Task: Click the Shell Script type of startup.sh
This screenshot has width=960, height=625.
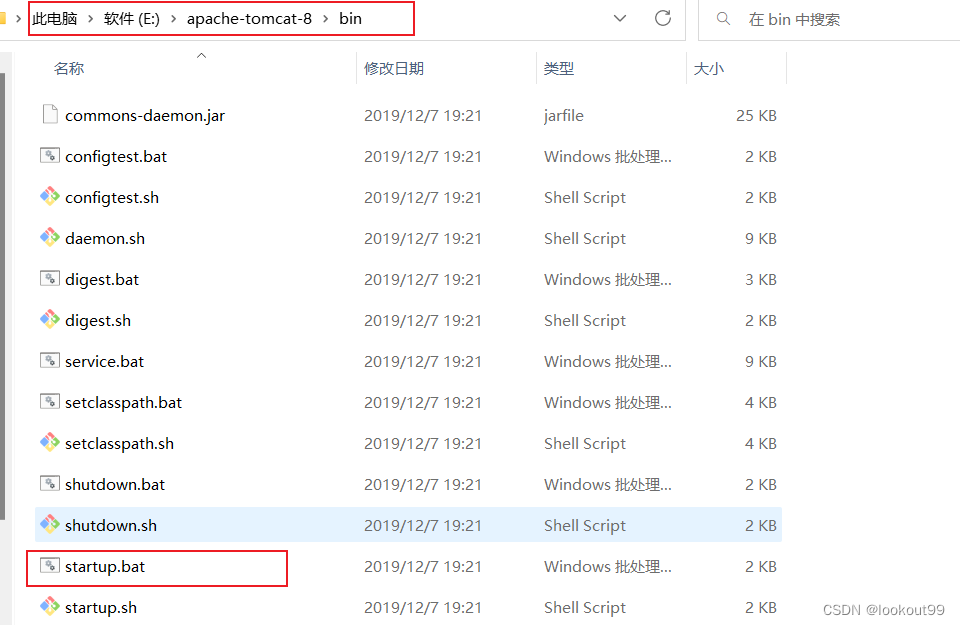Action: tap(585, 608)
